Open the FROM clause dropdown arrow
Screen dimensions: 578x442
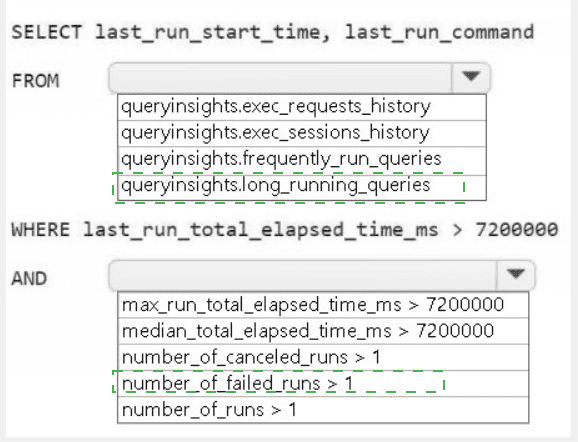pos(471,77)
